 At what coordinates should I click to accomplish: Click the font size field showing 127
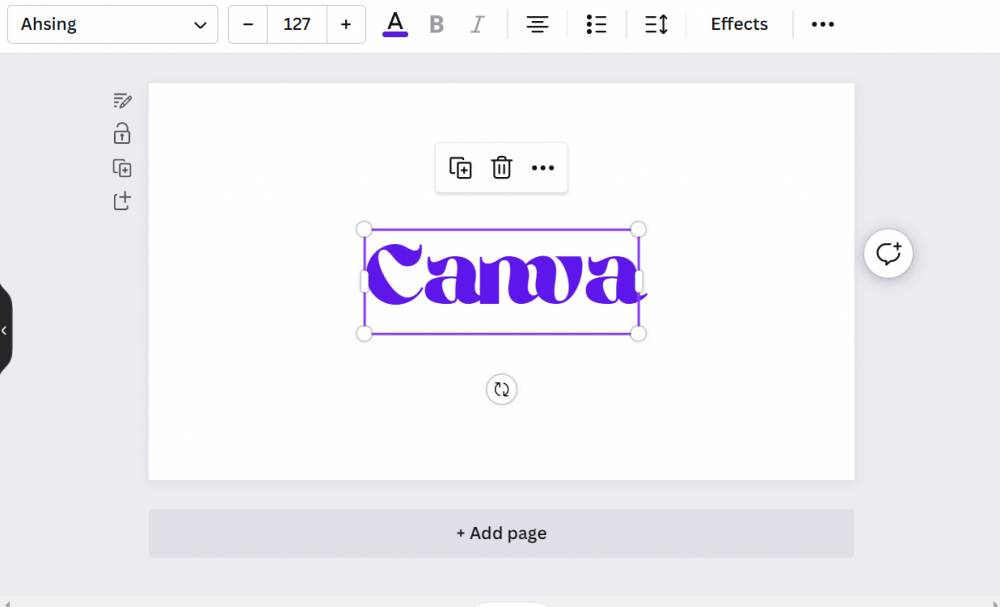point(297,24)
